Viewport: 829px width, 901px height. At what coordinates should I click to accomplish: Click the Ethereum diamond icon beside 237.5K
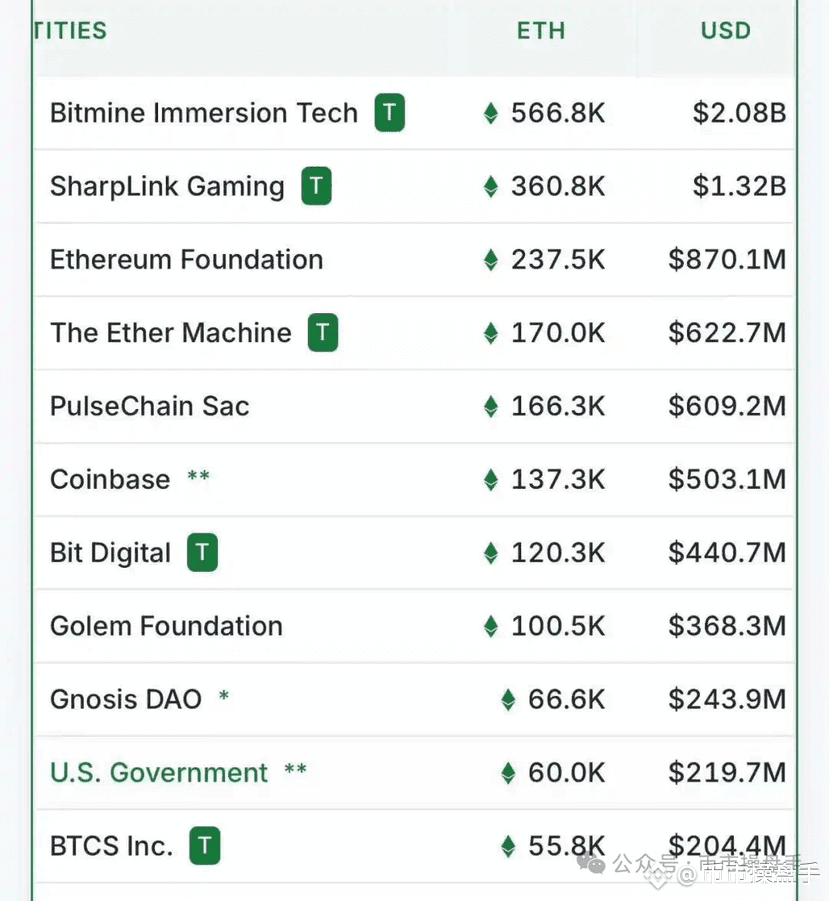pyautogui.click(x=491, y=259)
